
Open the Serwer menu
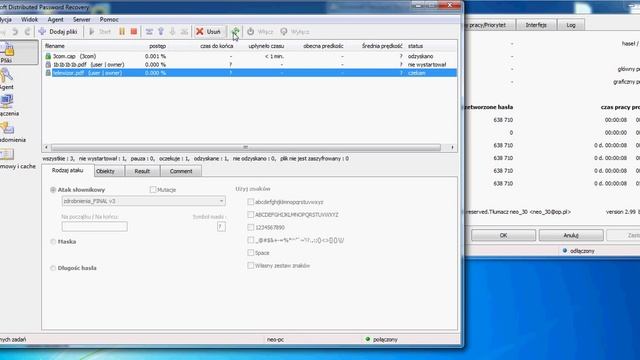82,19
